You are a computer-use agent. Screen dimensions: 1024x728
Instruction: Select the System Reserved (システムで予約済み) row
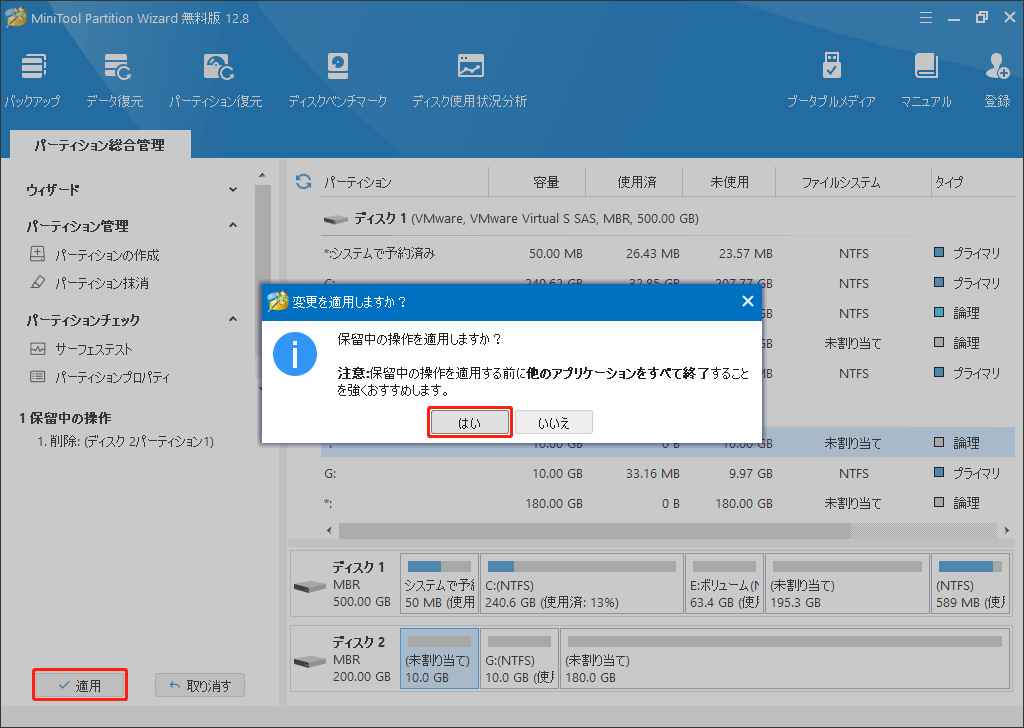click(667, 253)
